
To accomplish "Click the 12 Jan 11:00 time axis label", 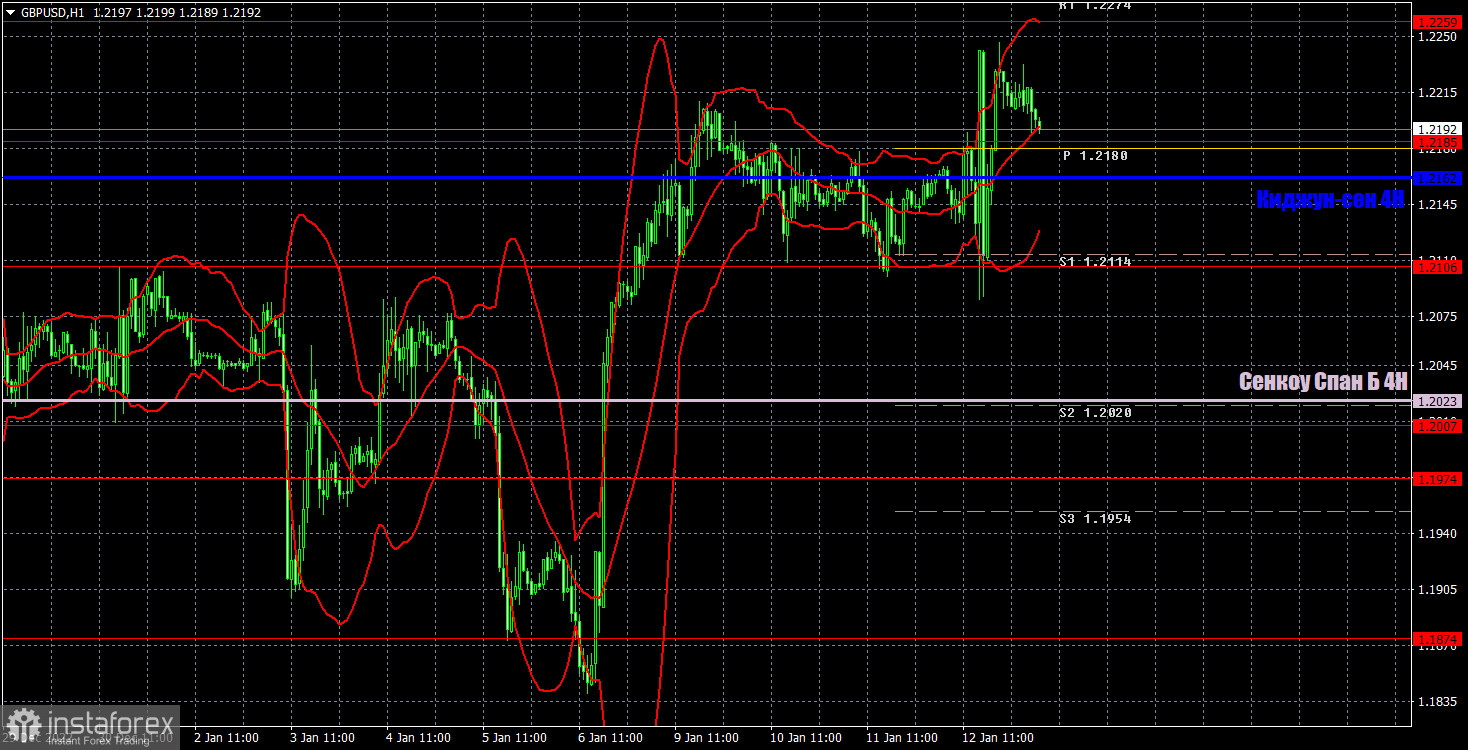I will pyautogui.click(x=996, y=738).
